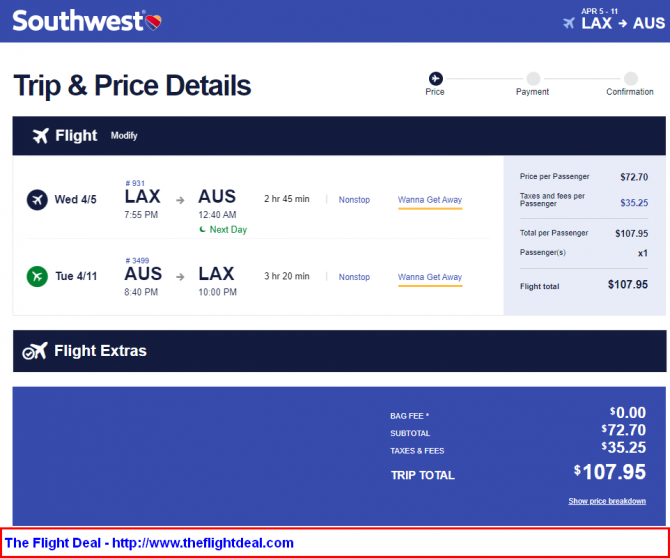Click Modify link in the Flight header
The image size is (670, 558).
point(124,135)
